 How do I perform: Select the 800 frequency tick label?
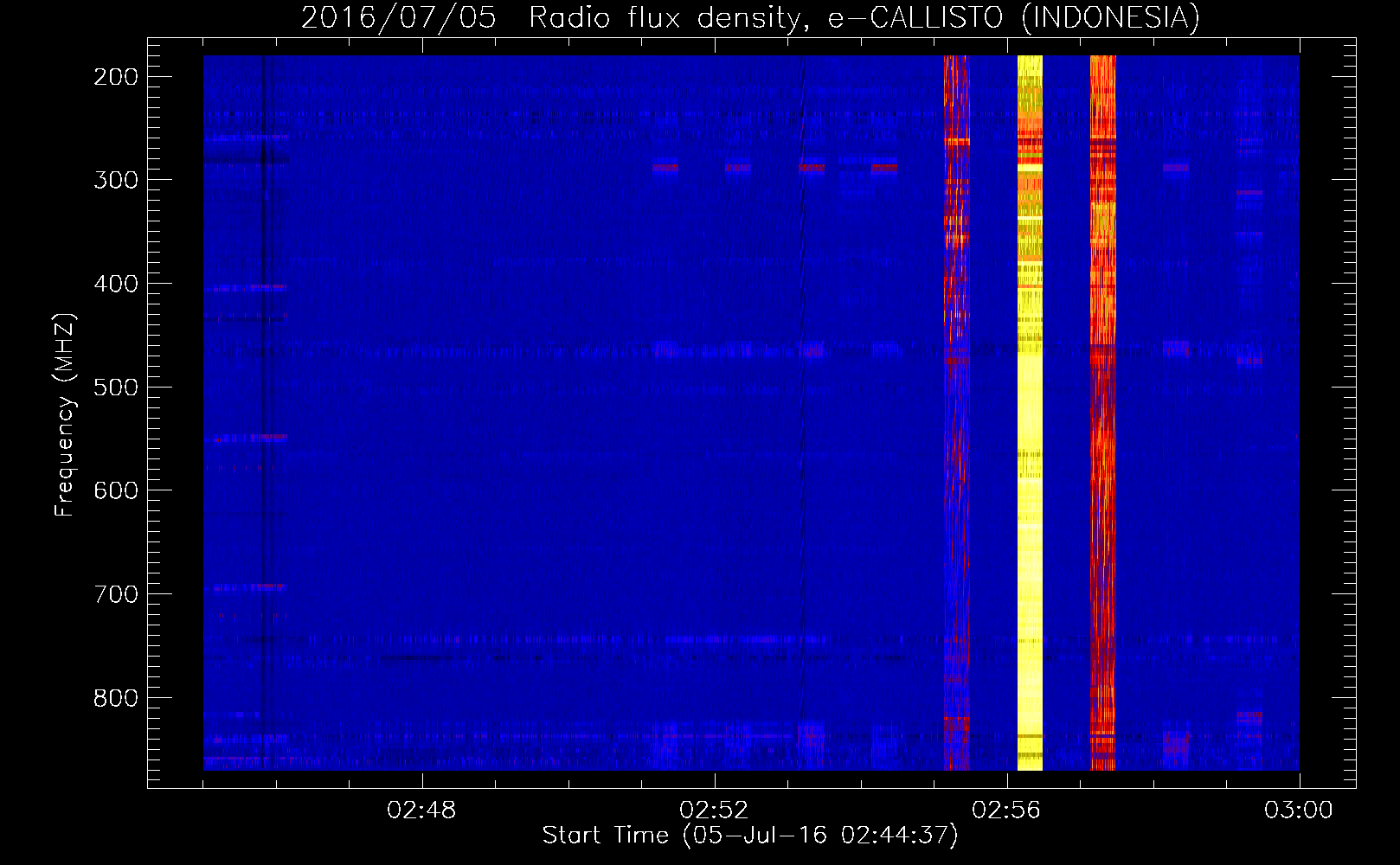(116, 697)
